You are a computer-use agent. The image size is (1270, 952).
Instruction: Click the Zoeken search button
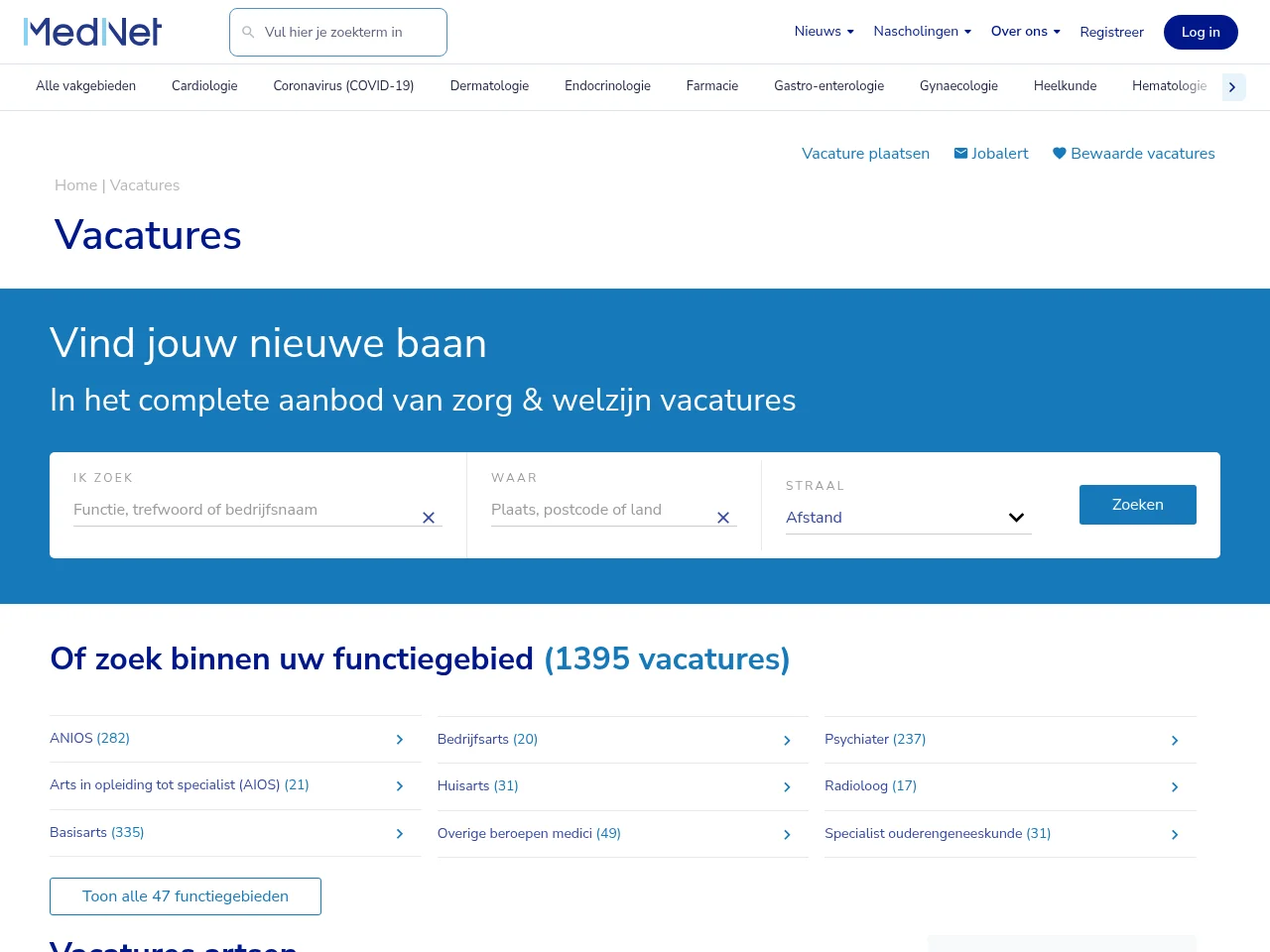tap(1138, 505)
